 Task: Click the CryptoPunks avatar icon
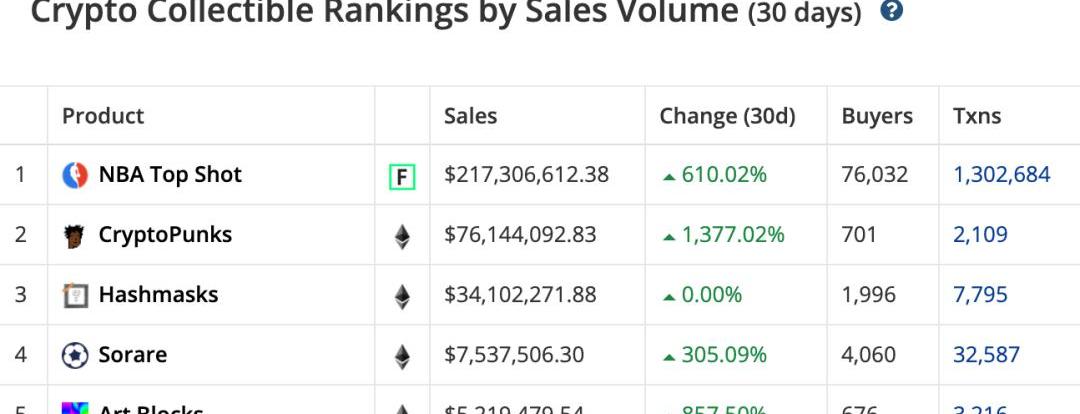(x=75, y=236)
